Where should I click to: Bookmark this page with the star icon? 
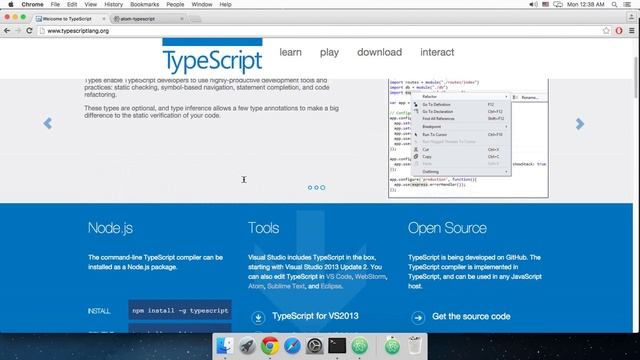click(606, 31)
